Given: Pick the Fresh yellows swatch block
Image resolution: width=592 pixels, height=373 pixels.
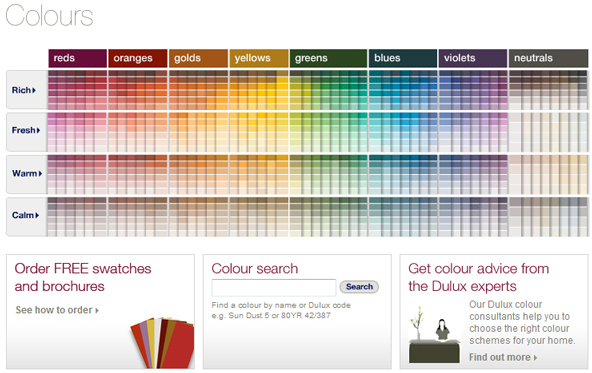Looking at the screenshot, I should coord(259,132).
